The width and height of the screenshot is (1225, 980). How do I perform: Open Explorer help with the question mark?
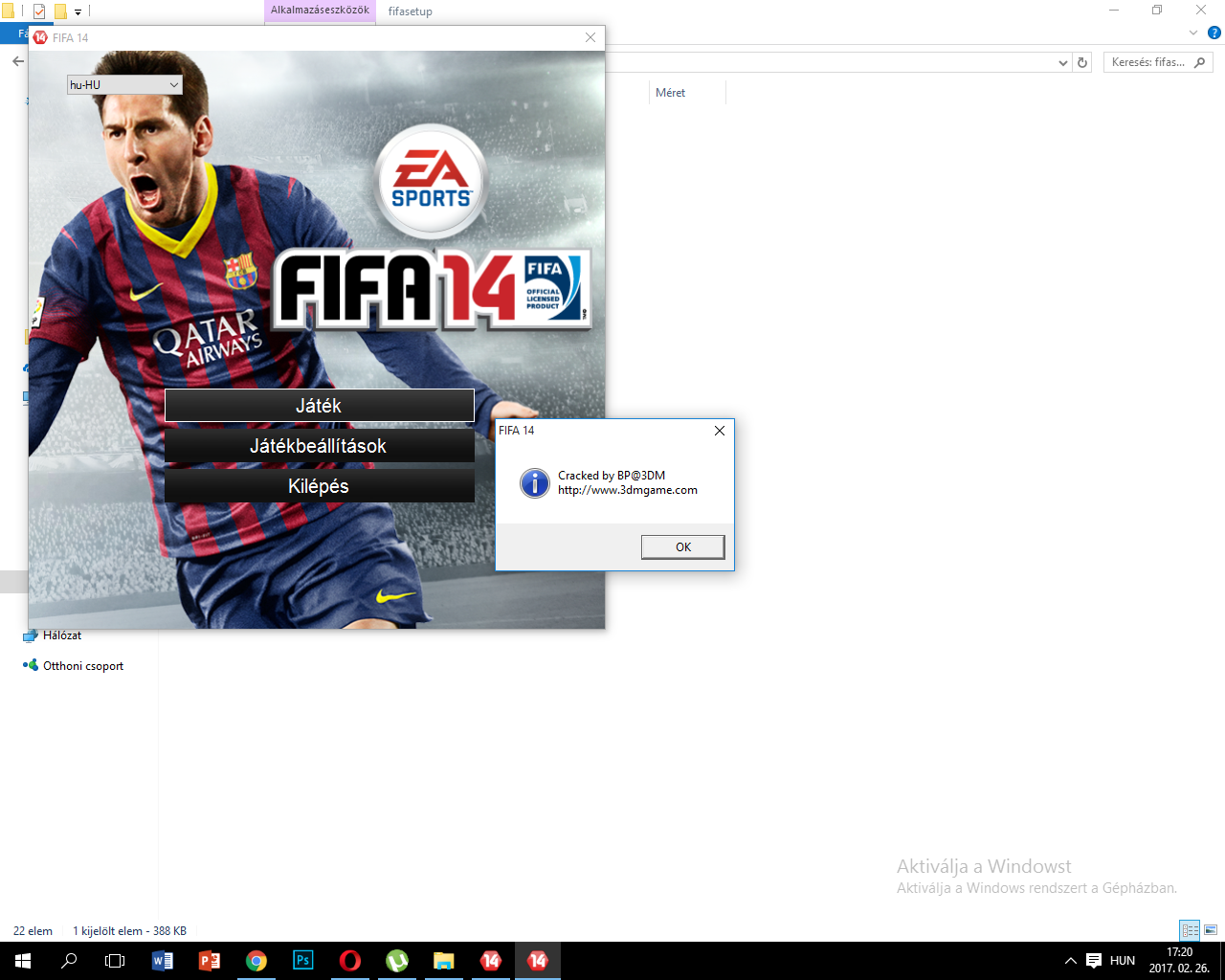click(x=1214, y=33)
